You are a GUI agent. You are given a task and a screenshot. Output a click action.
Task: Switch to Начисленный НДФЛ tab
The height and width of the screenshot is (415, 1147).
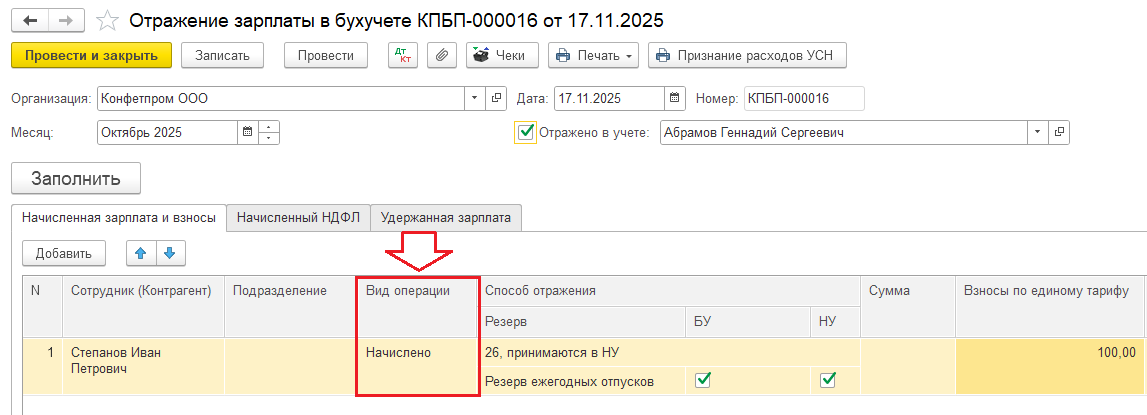click(298, 217)
